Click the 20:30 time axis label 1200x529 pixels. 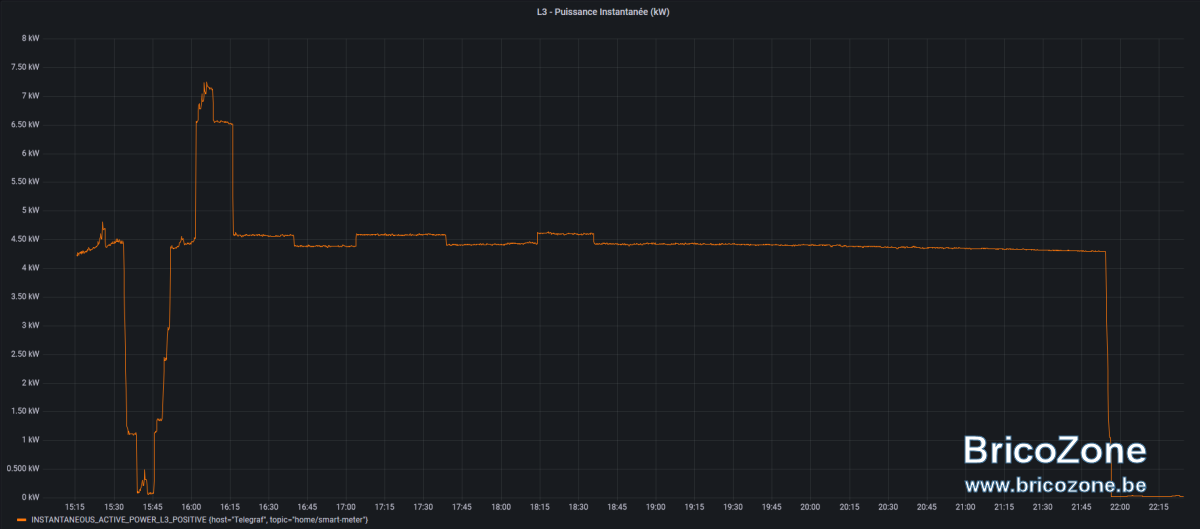tap(888, 507)
